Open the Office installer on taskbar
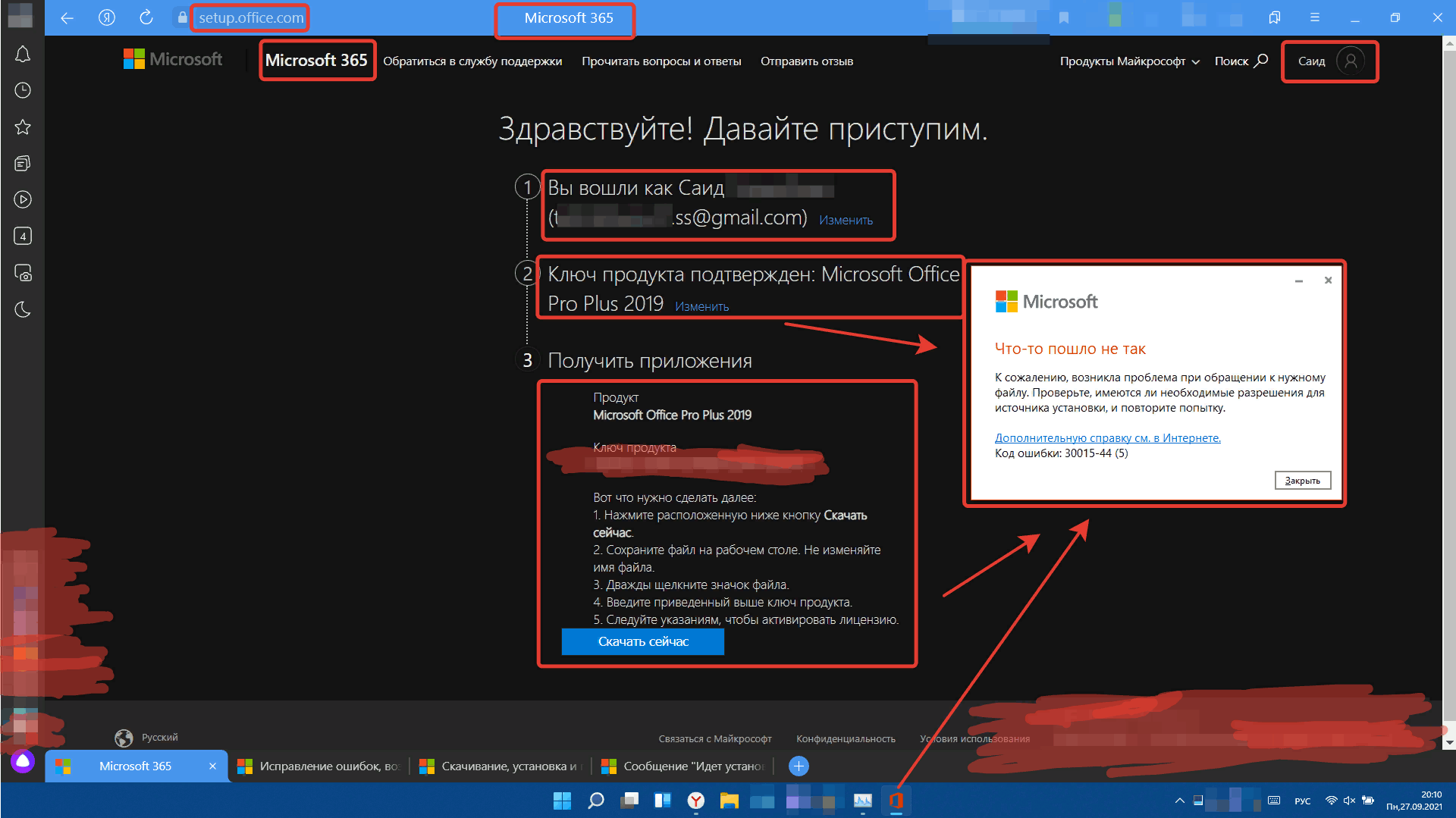The height and width of the screenshot is (818, 1456). coord(896,801)
